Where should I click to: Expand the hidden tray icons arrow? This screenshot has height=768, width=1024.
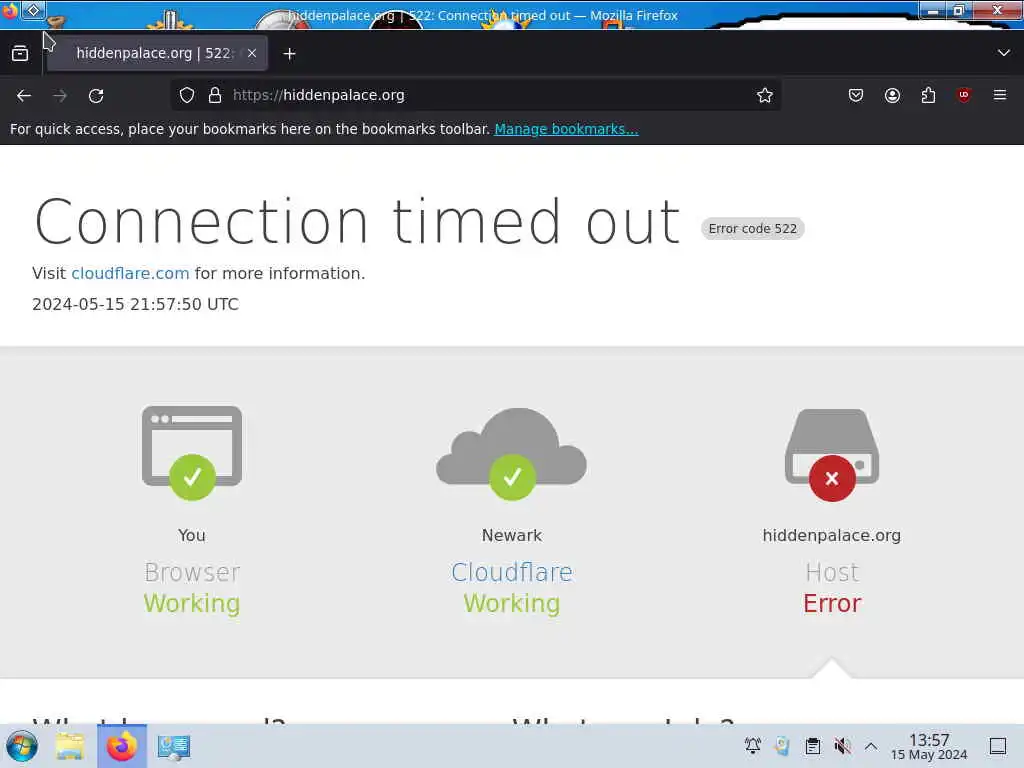coord(871,746)
